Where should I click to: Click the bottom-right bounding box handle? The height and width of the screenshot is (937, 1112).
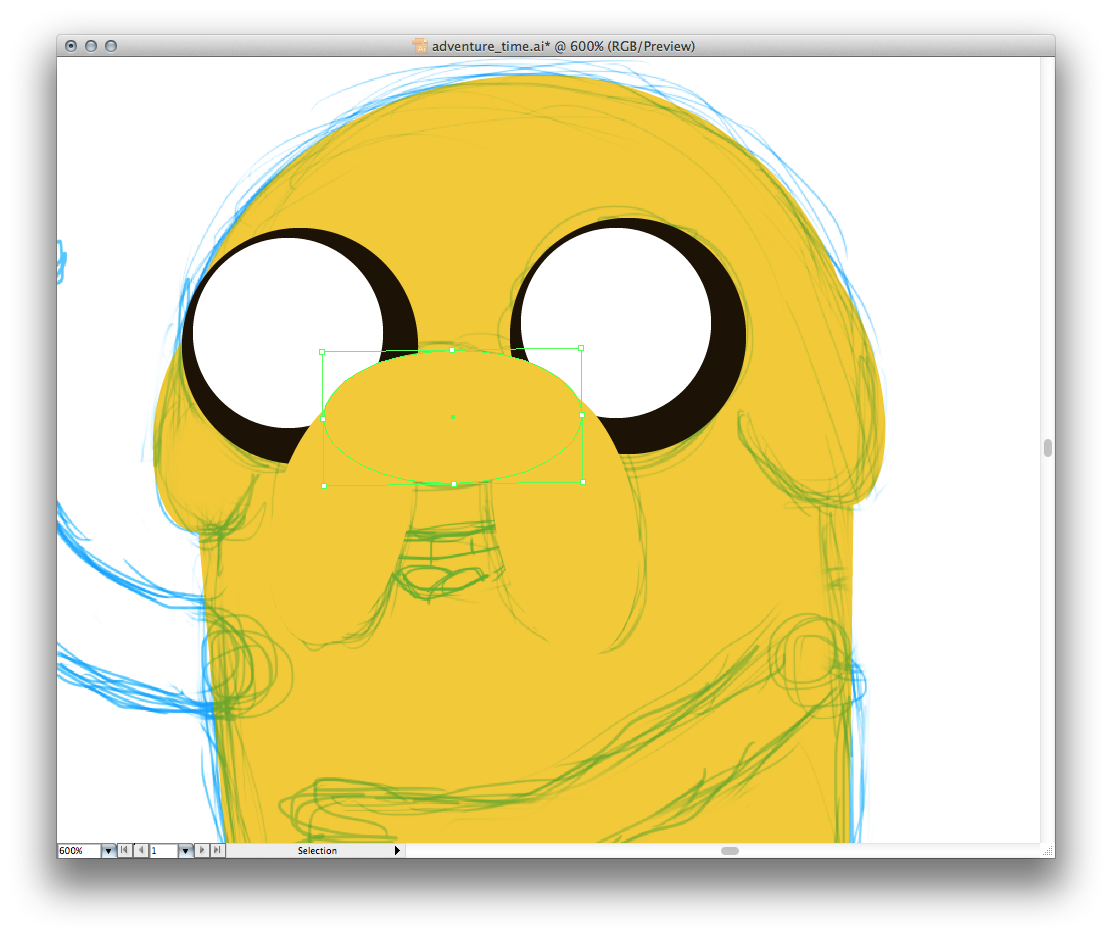(583, 482)
